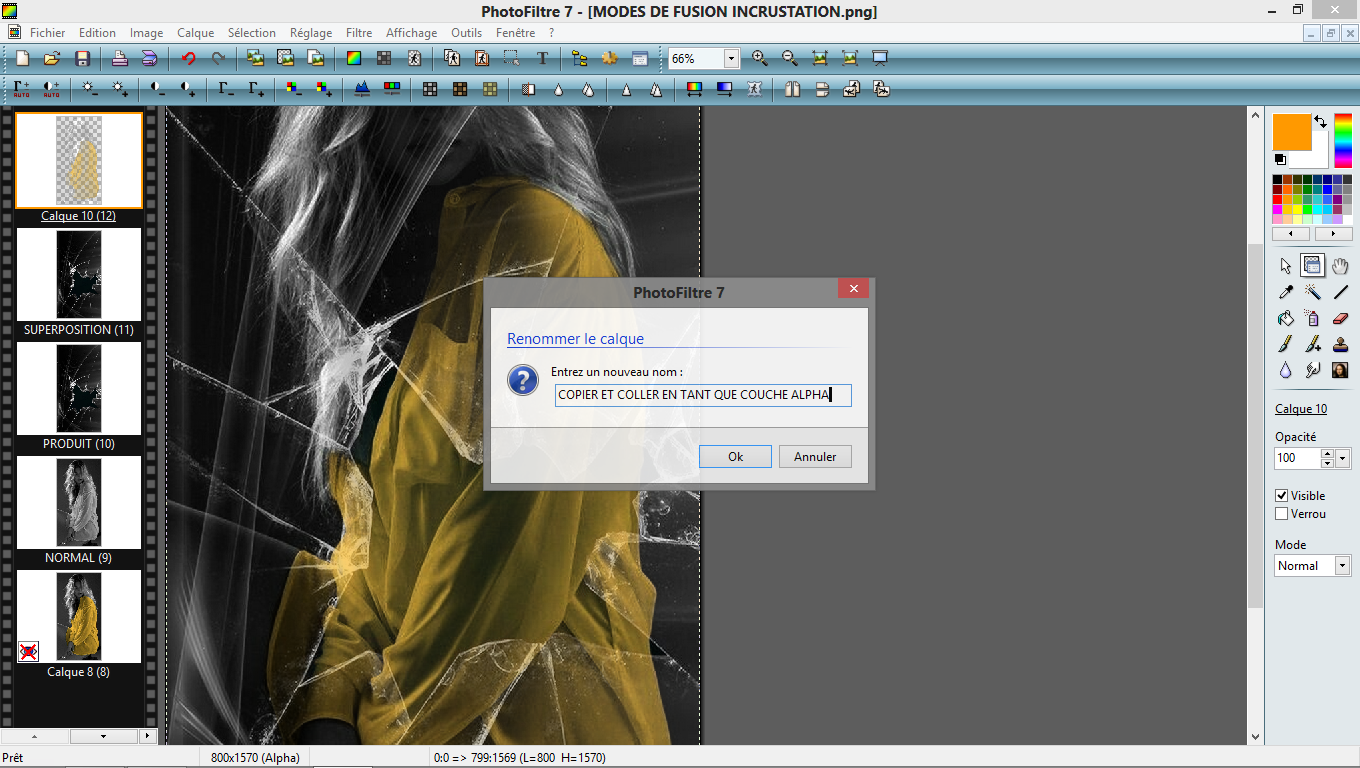Select the PRODUIT (10) layer thumbnail
The height and width of the screenshot is (768, 1360).
coord(79,390)
